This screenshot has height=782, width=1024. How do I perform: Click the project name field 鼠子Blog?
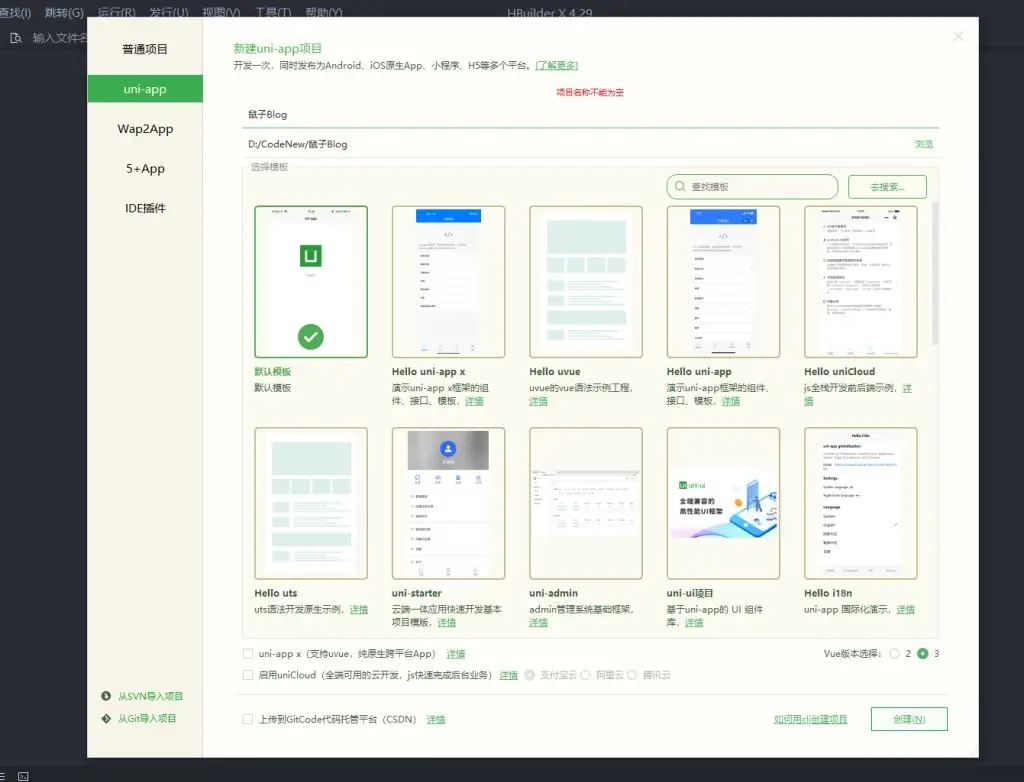click(590, 115)
